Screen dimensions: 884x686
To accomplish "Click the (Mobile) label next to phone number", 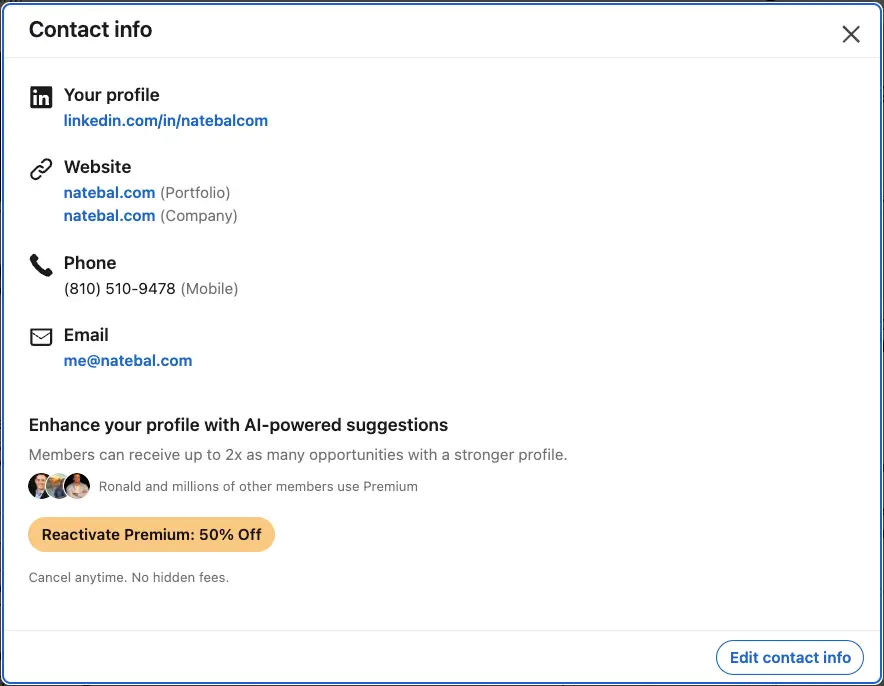I will (x=209, y=289).
